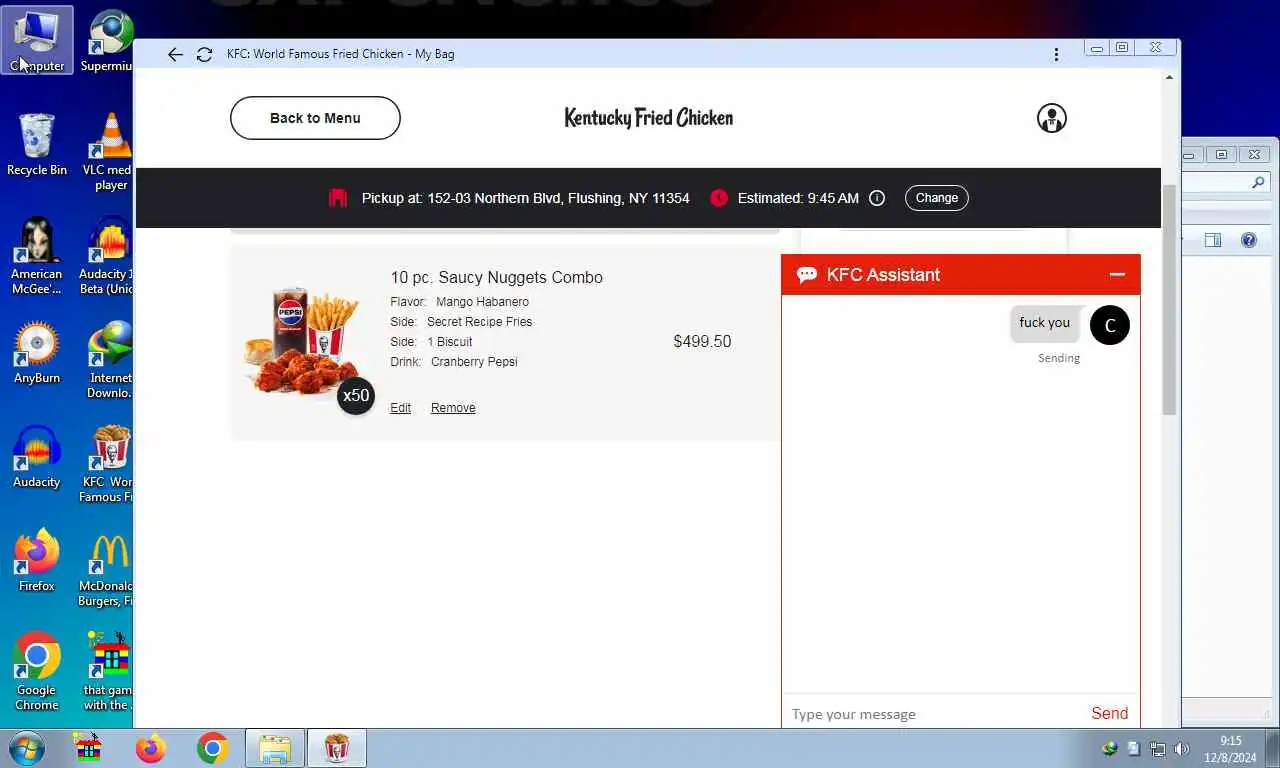Send the chat message

pos(1109,713)
